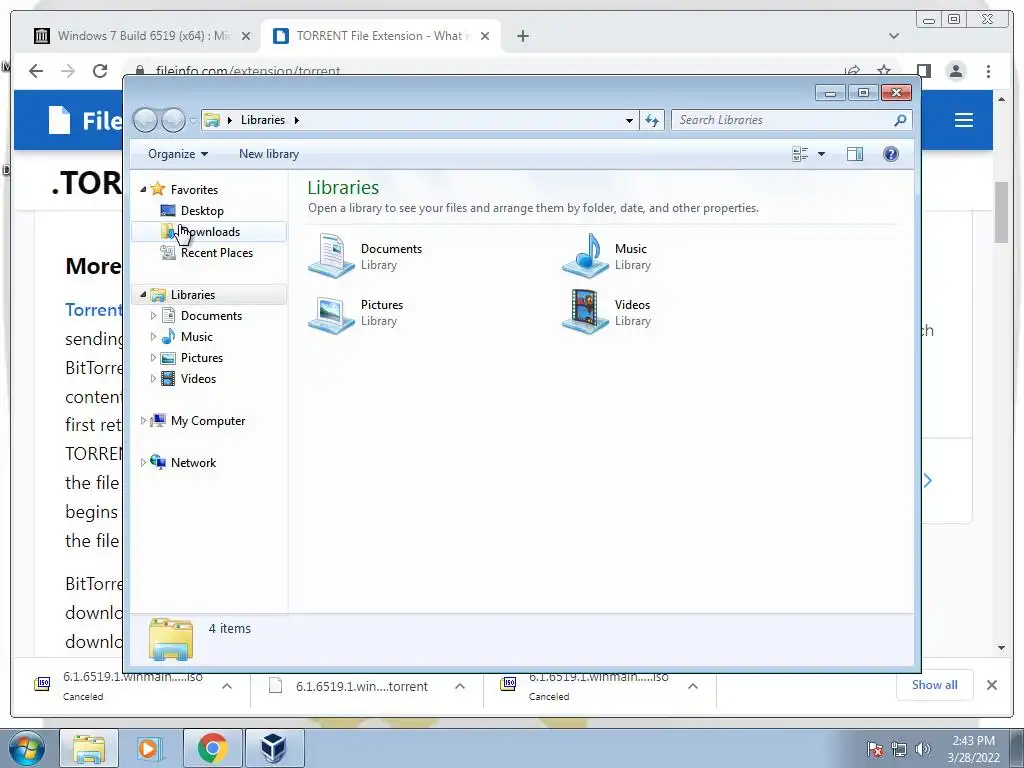Select Network in navigation pane
This screenshot has height=768, width=1024.
pos(193,462)
